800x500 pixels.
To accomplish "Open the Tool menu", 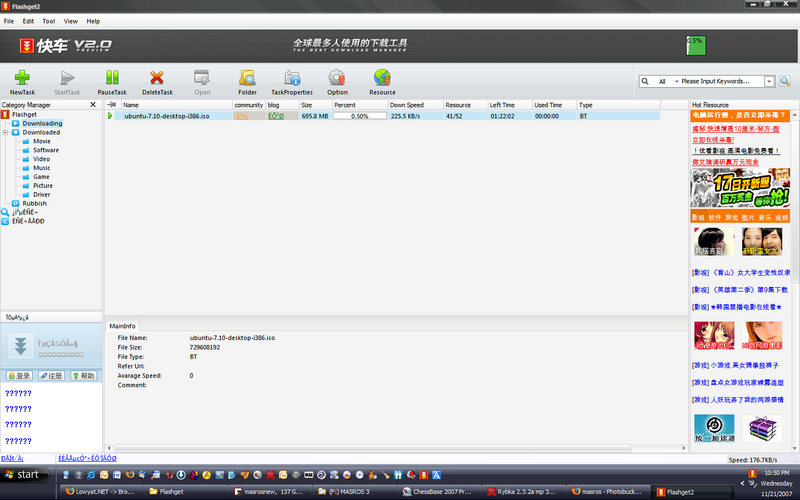I will click(x=49, y=20).
